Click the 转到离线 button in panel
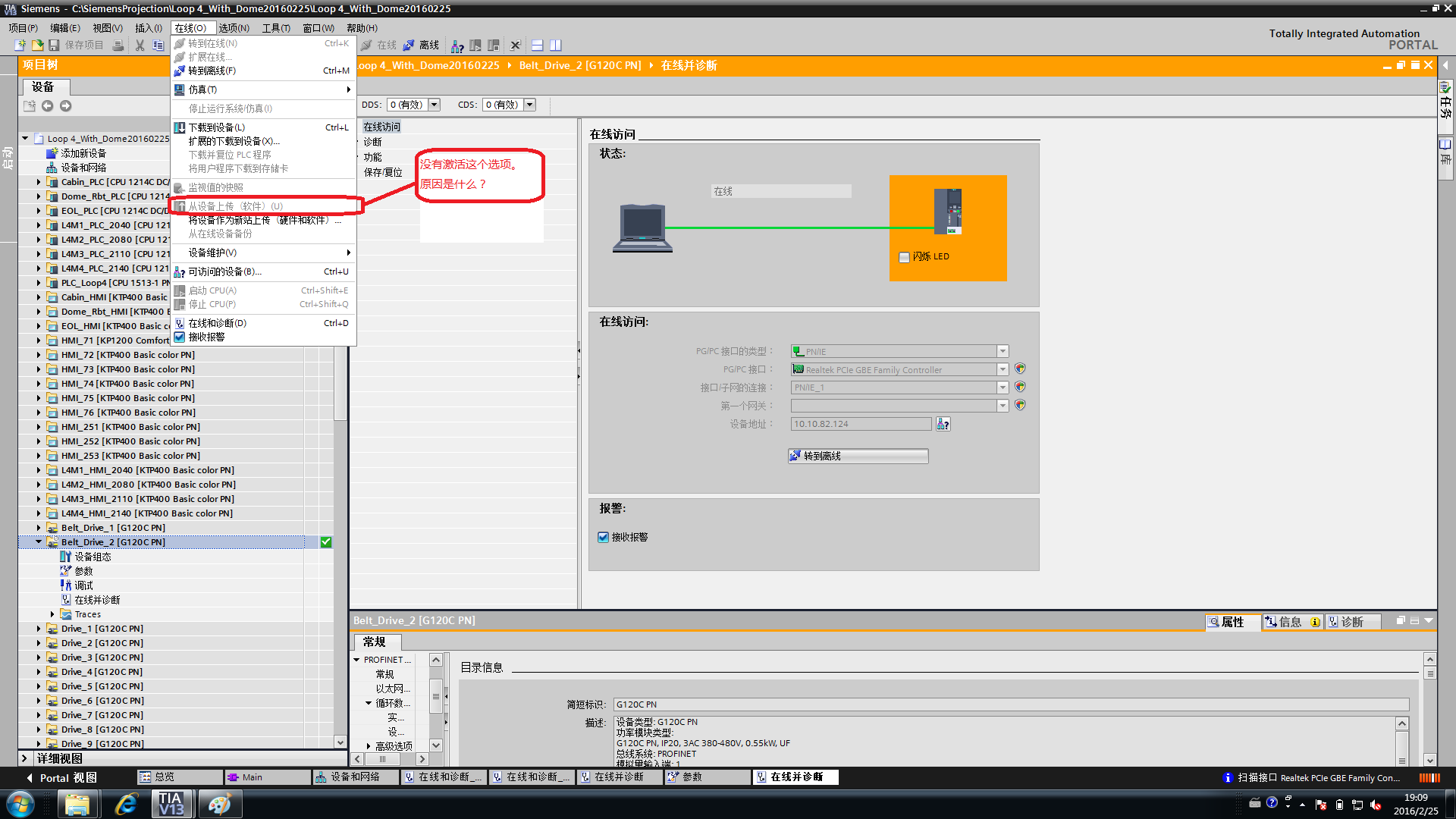This screenshot has height=819, width=1456. pos(857,456)
